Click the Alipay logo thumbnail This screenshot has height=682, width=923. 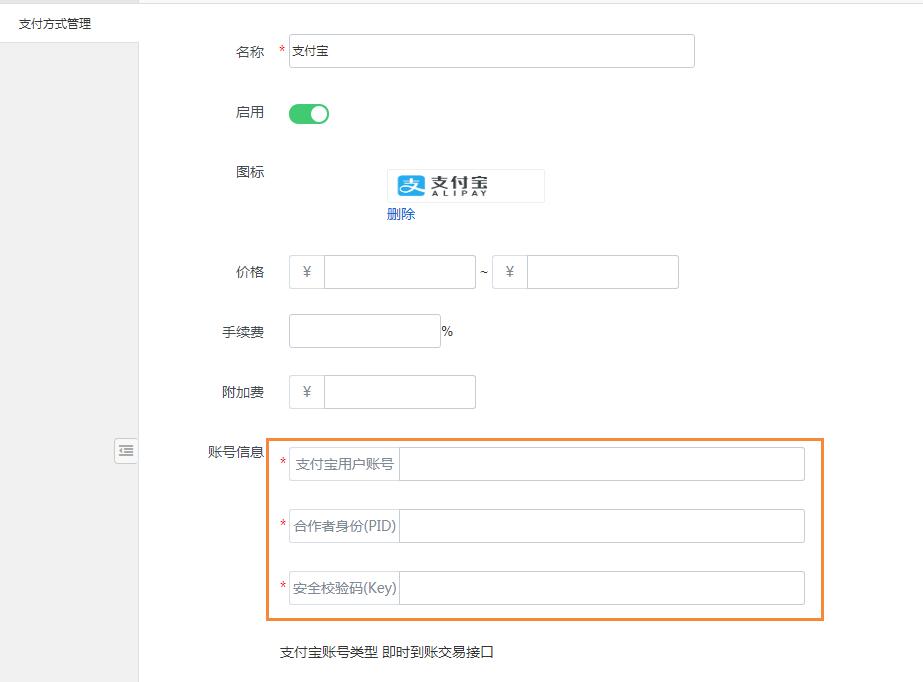pos(465,186)
